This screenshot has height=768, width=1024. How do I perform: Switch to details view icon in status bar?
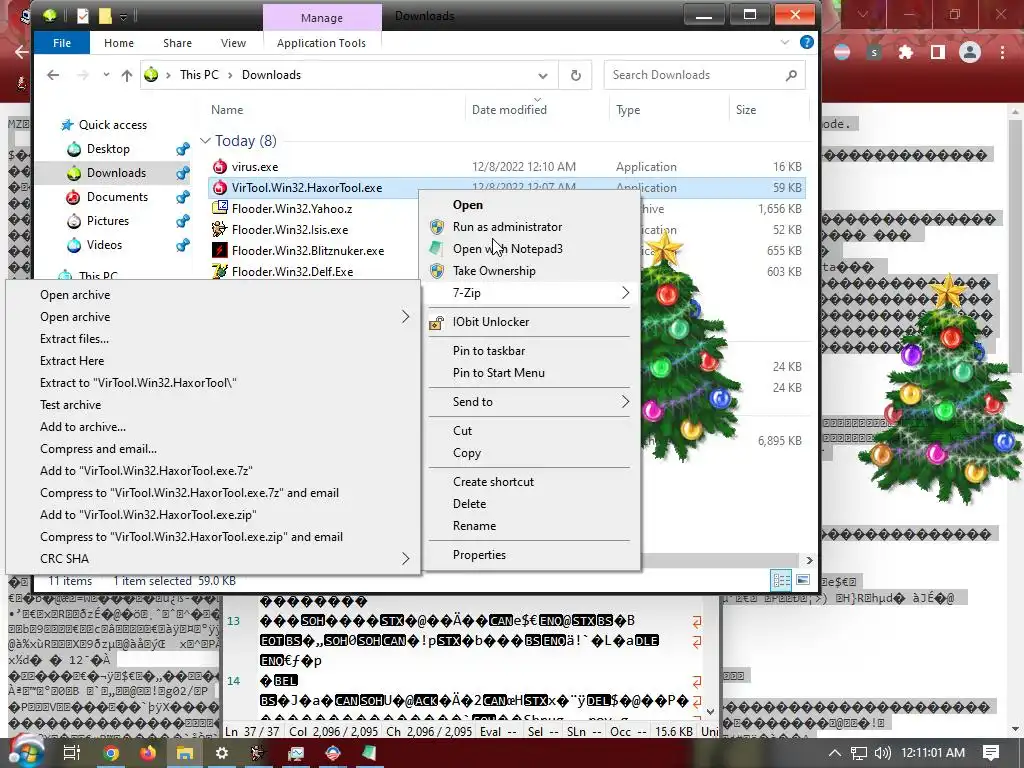pos(781,580)
